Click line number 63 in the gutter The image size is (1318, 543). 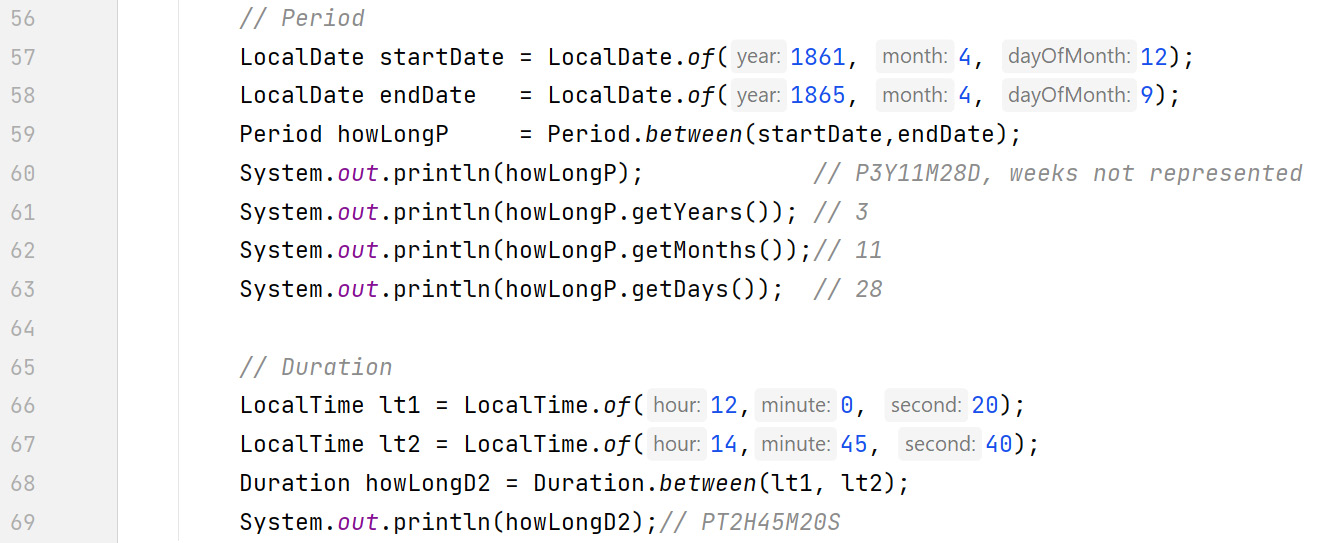[x=22, y=289]
